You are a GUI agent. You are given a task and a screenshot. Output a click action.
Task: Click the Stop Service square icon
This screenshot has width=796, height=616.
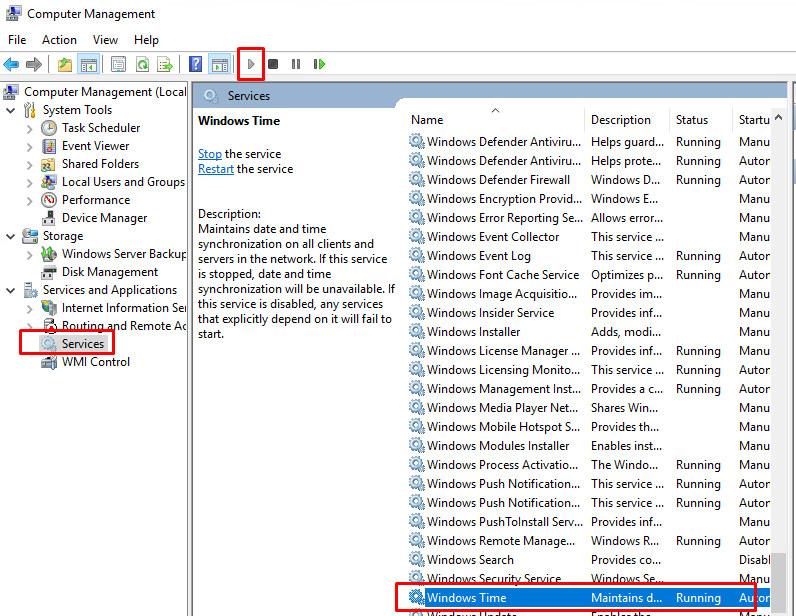tap(273, 64)
